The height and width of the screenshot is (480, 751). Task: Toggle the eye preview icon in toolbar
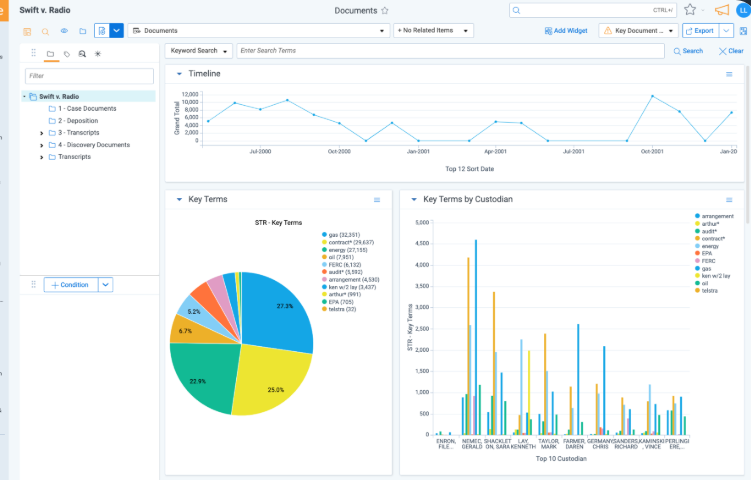pyautogui.click(x=64, y=31)
